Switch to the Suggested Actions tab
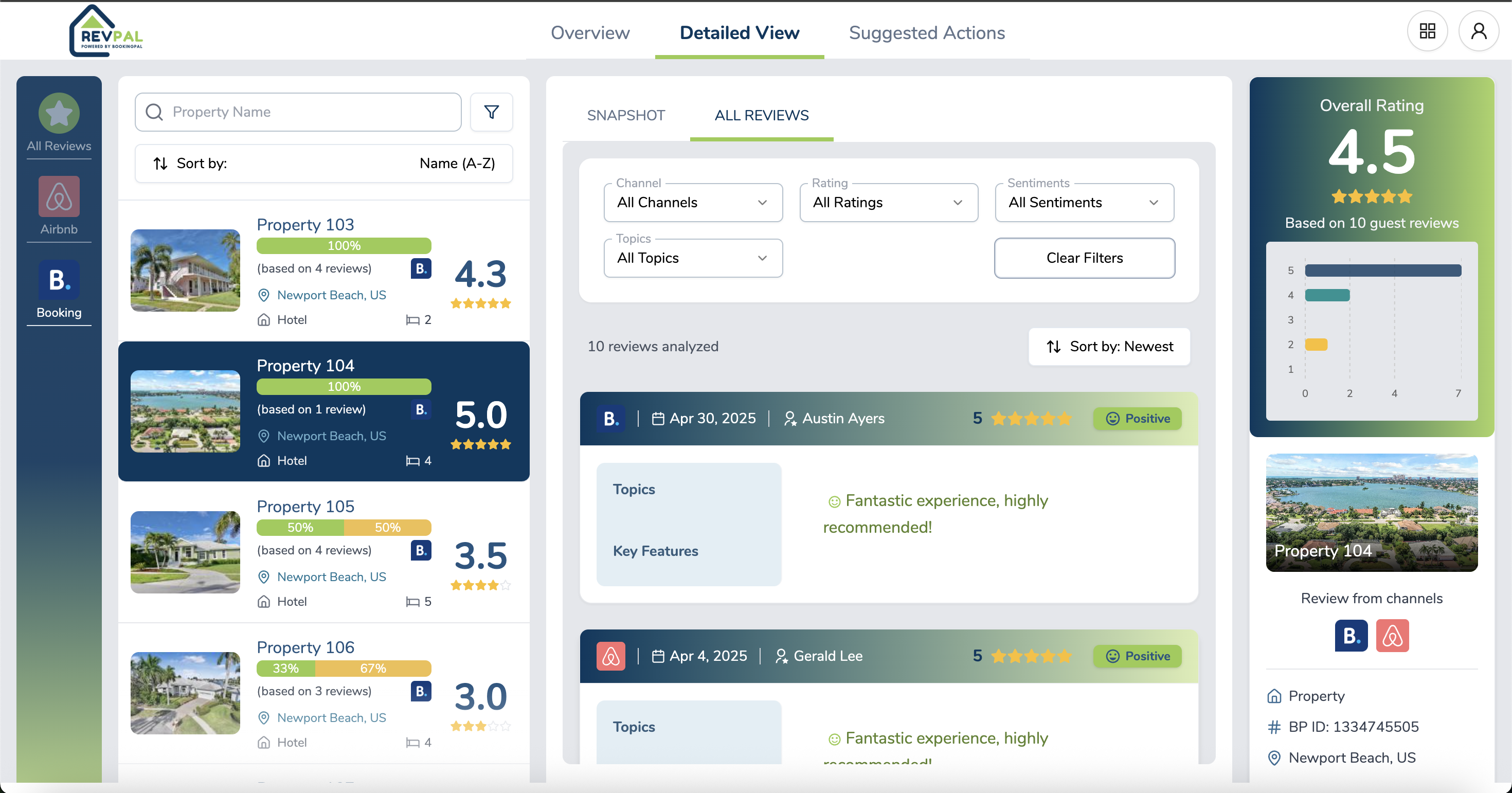Screen dimensions: 1512x793 [x=926, y=33]
